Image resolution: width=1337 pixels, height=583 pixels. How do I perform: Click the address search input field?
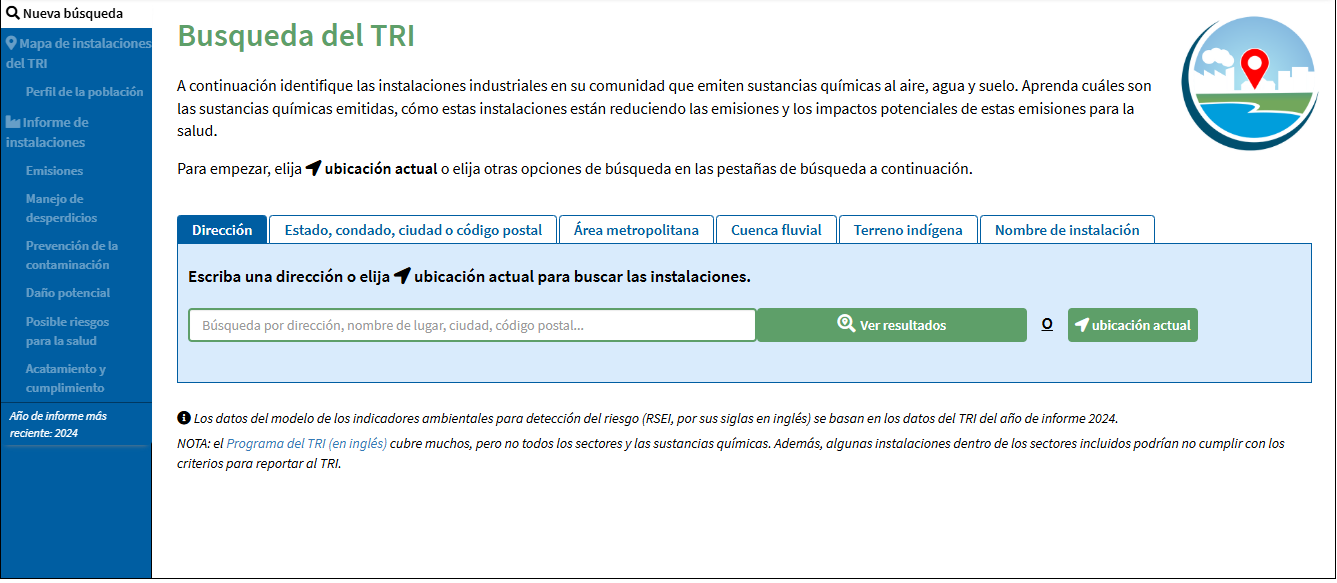[x=472, y=325]
